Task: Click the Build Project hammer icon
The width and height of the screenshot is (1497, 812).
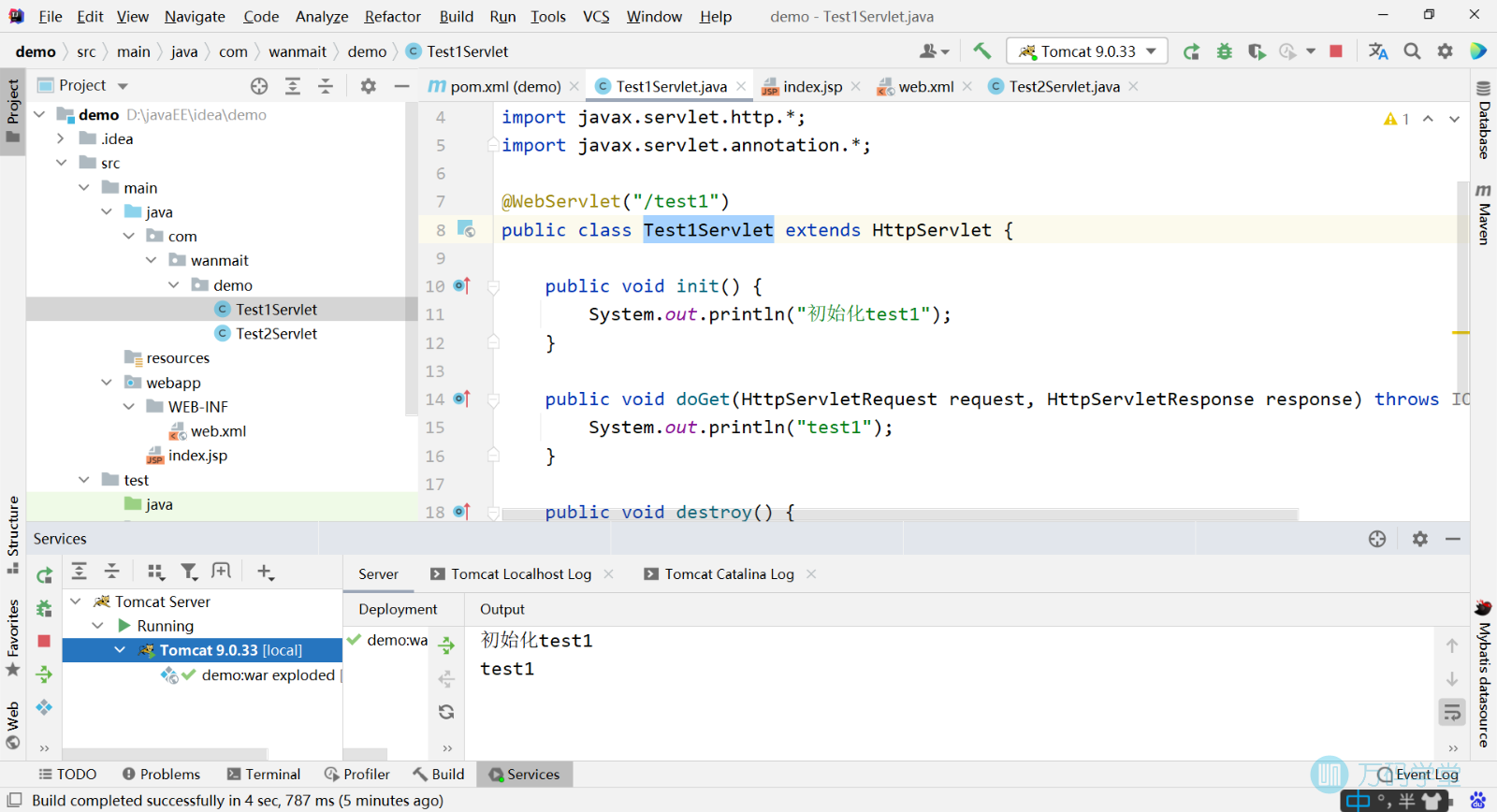Action: click(981, 51)
